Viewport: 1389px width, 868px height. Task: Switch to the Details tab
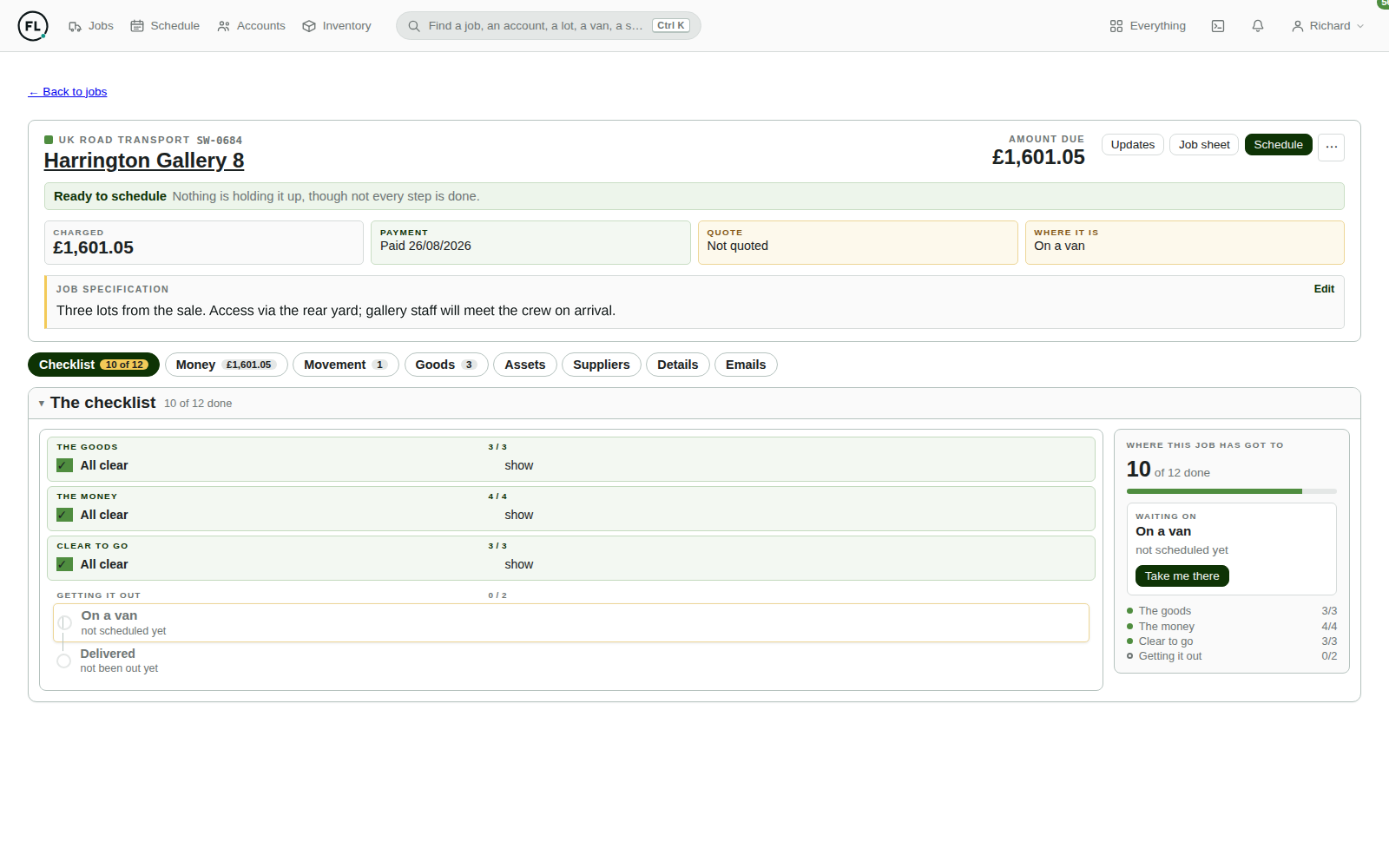pos(678,365)
